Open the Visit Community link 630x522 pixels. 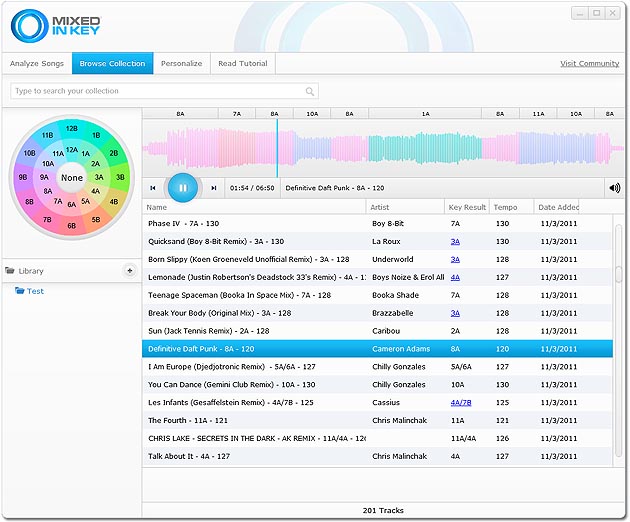coord(589,63)
